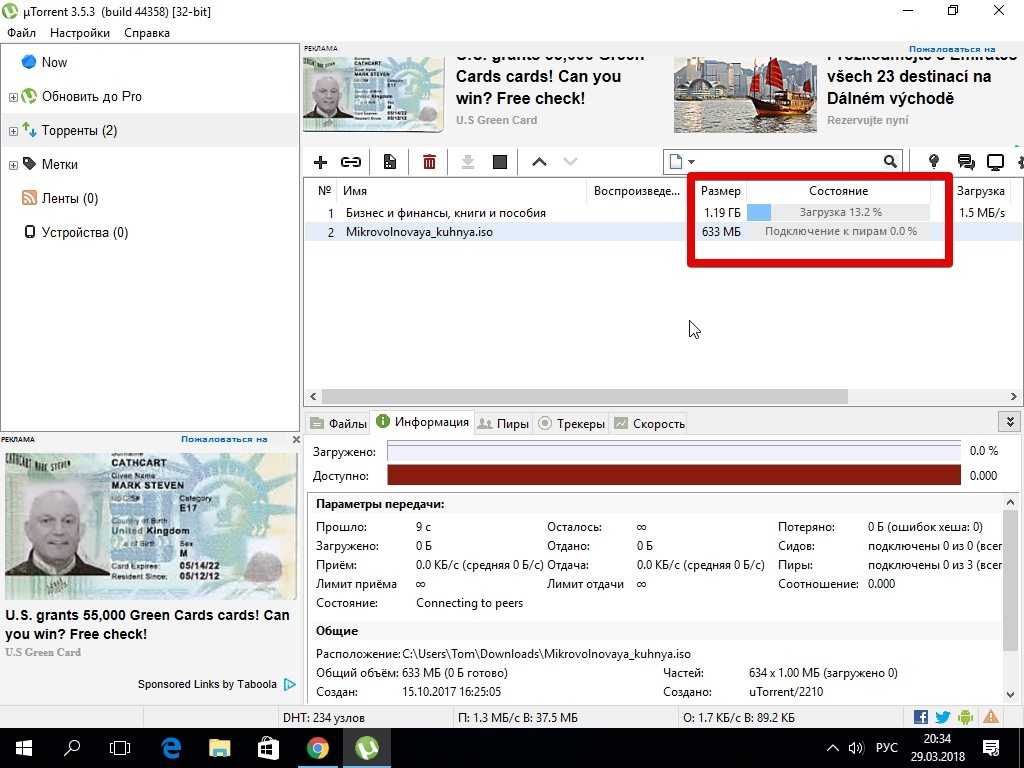Sort torrents by 'Размер' column header
Screen dimensions: 1024x768
[720, 191]
